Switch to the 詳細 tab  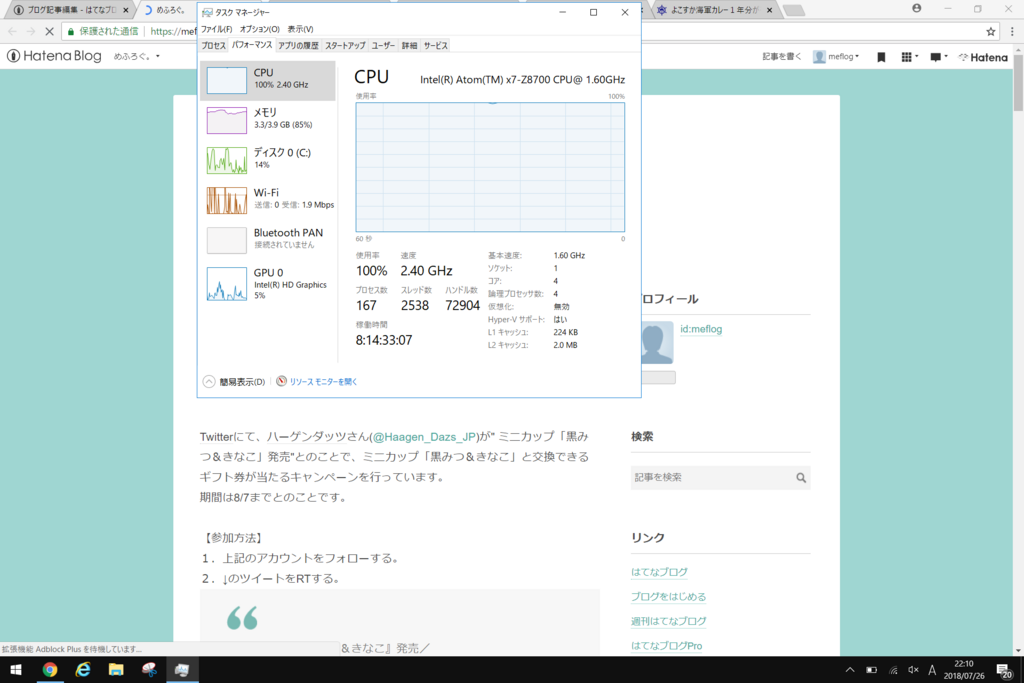click(409, 46)
